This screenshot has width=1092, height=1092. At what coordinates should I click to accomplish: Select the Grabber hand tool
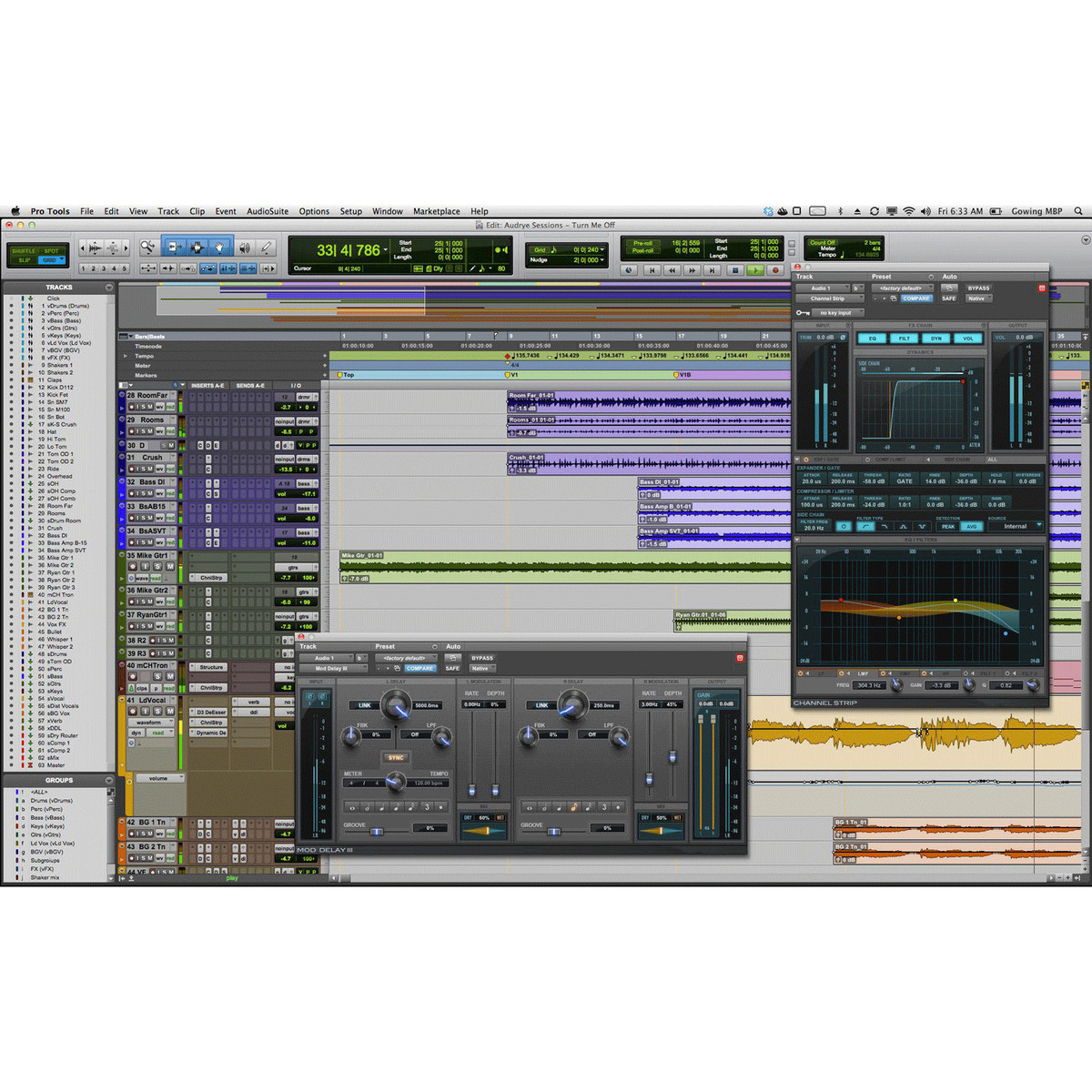click(x=219, y=248)
